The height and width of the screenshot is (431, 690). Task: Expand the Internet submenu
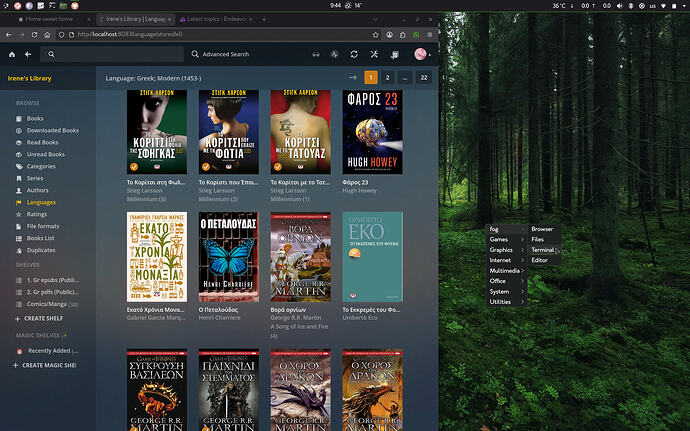[x=501, y=260]
